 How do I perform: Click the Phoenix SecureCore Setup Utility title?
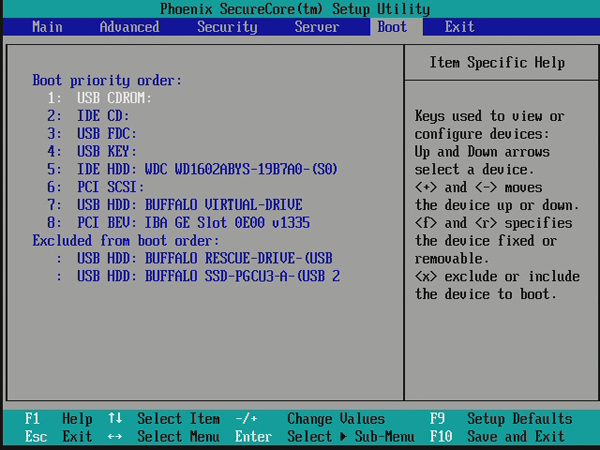295,9
